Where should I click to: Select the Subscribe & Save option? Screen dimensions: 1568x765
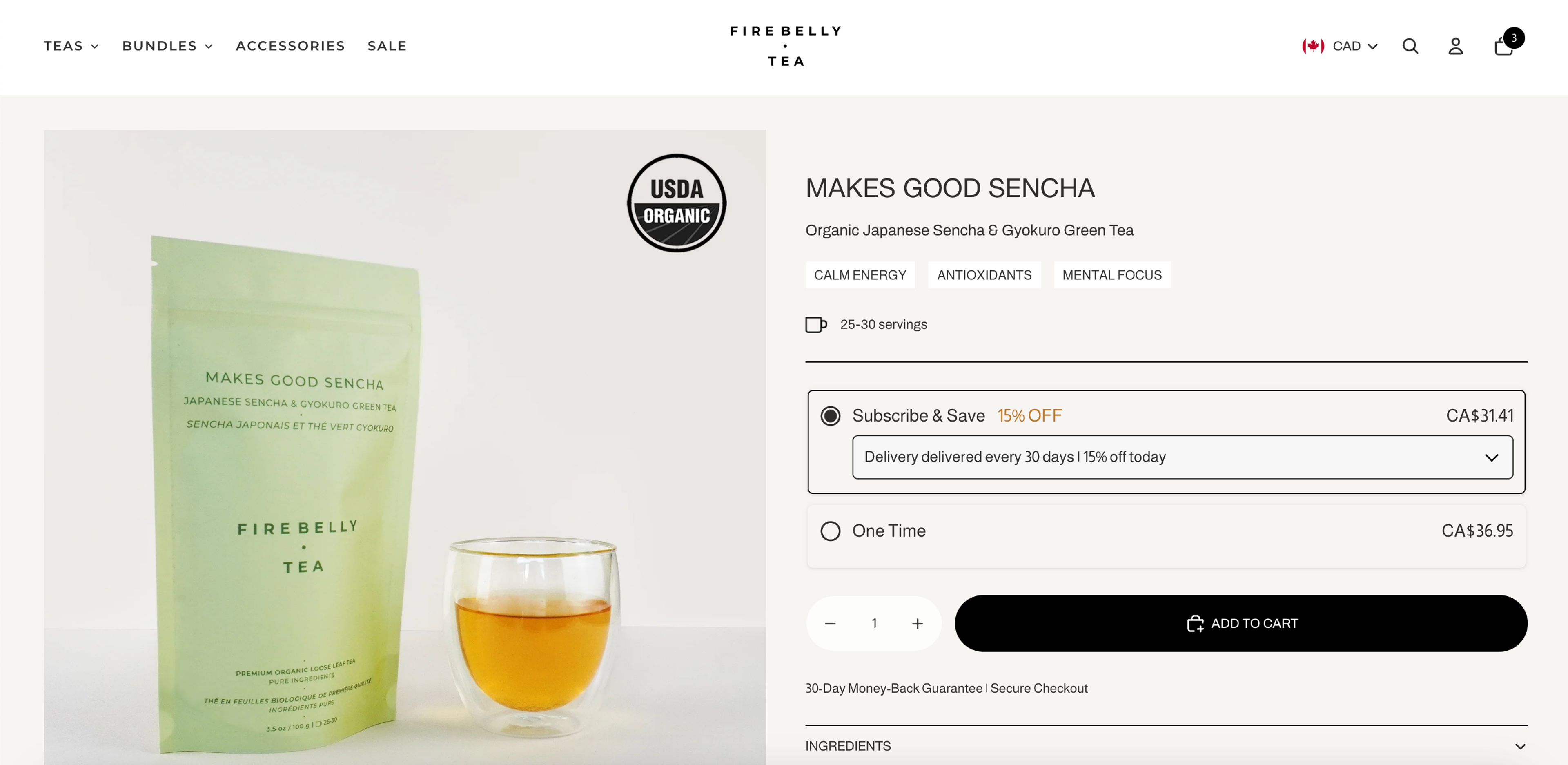pyautogui.click(x=830, y=415)
